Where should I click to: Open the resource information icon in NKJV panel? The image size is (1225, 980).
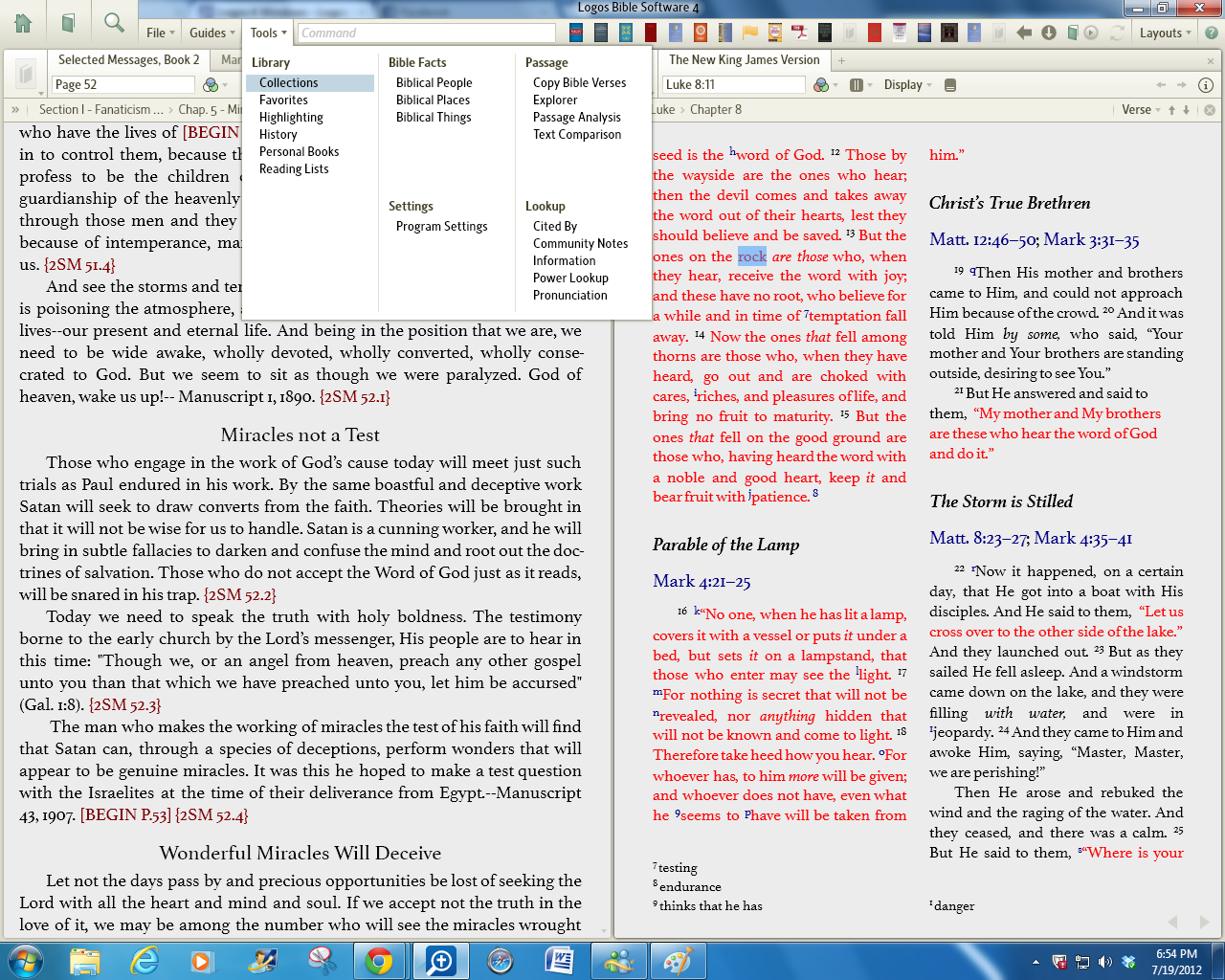[x=1206, y=85]
